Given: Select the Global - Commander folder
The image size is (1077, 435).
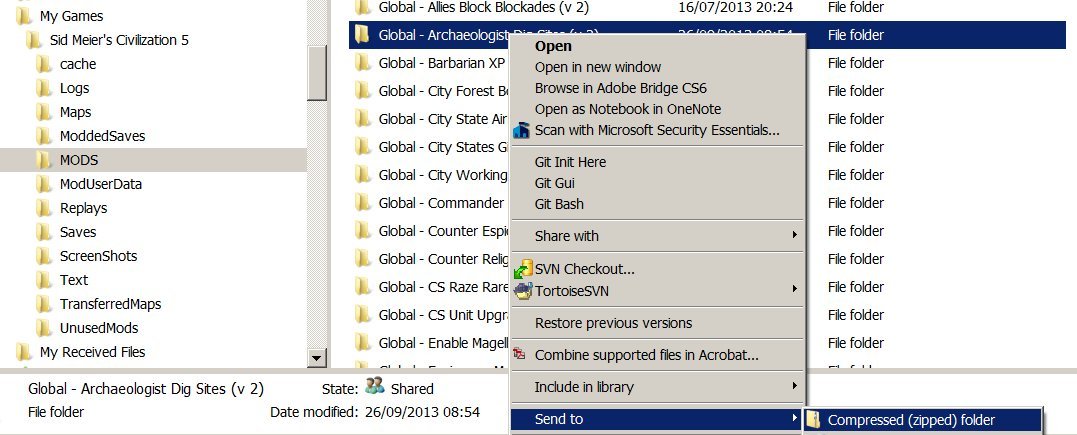Looking at the screenshot, I should (x=441, y=203).
